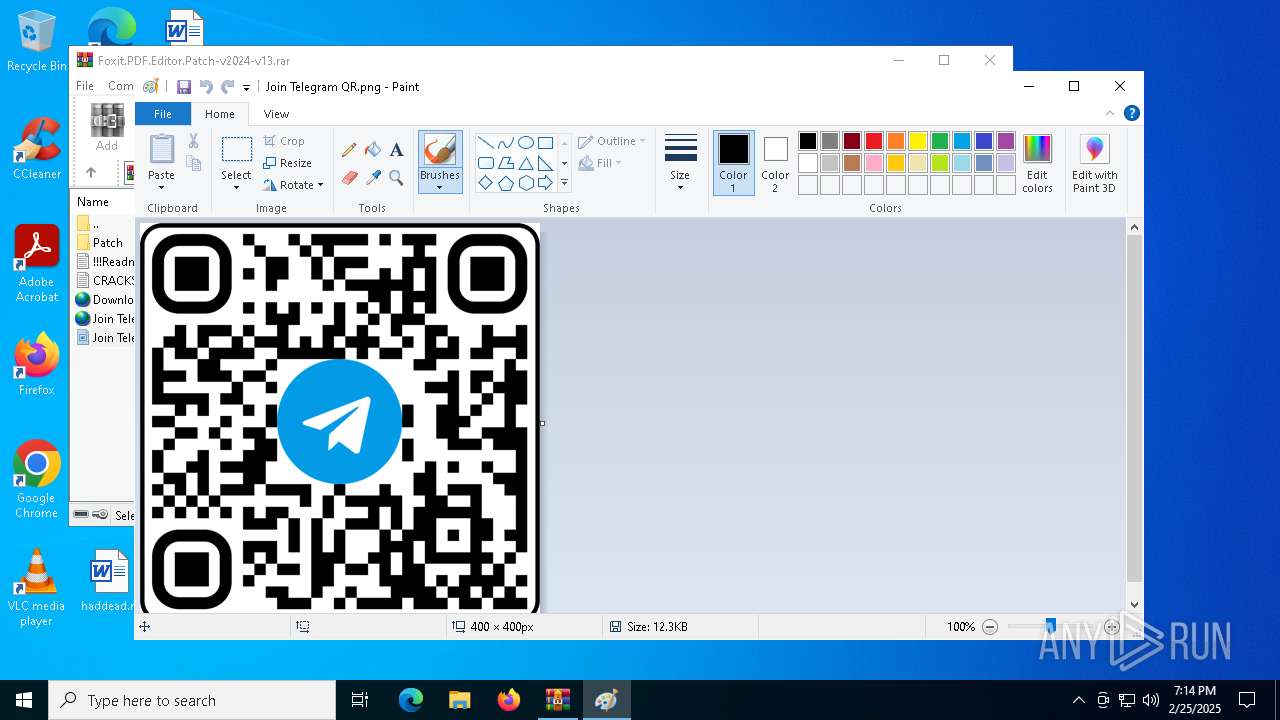This screenshot has width=1280, height=720.
Task: Select the Eraser tool
Action: (x=349, y=178)
